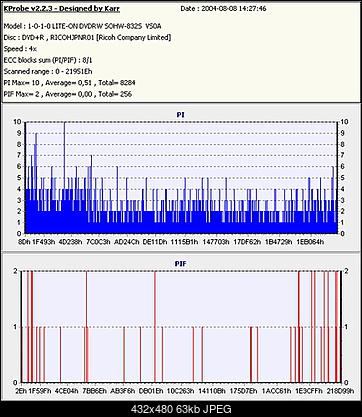Select PIF axis label '14110Bh'
The width and height of the screenshot is (362, 417).
[x=212, y=391]
